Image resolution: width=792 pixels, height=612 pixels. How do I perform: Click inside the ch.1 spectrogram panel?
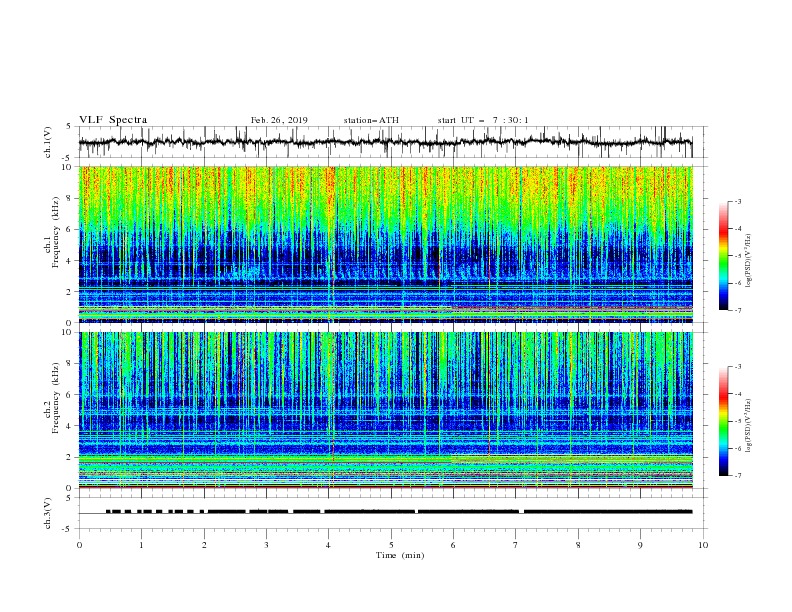[x=386, y=244]
